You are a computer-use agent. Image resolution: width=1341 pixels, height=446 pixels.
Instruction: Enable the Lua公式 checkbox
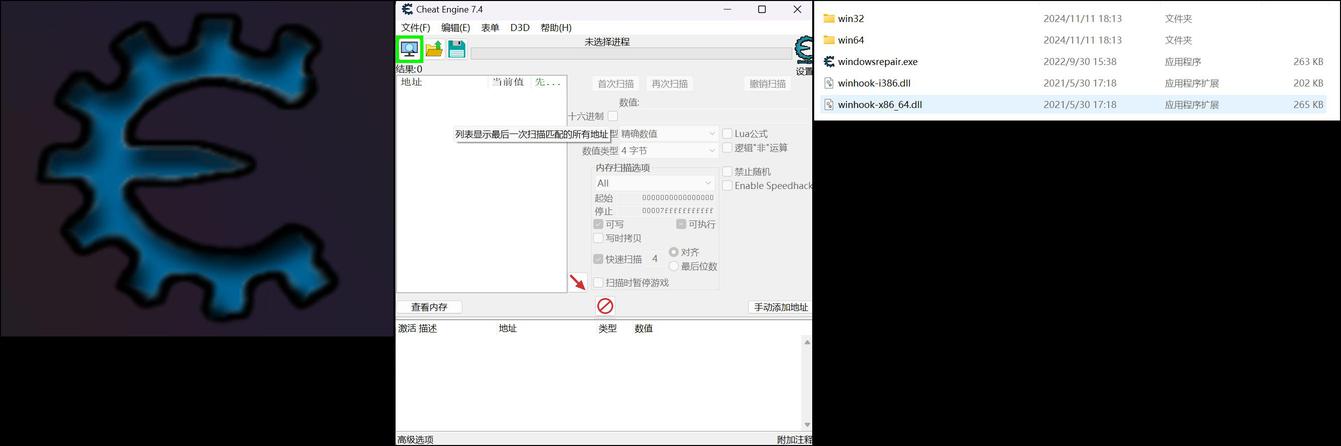click(x=727, y=133)
